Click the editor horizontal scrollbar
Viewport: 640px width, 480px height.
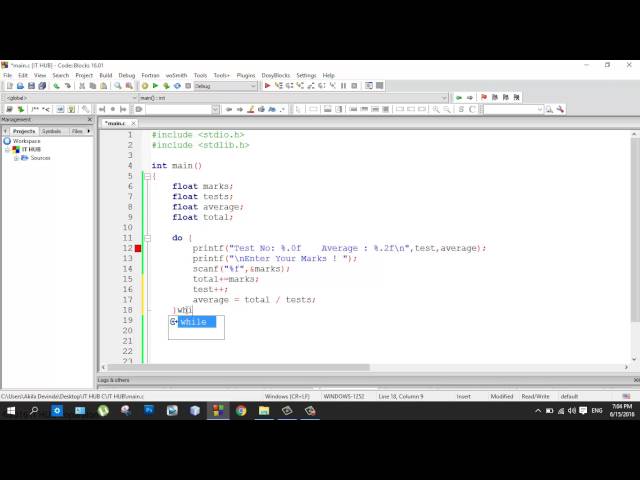click(x=238, y=367)
